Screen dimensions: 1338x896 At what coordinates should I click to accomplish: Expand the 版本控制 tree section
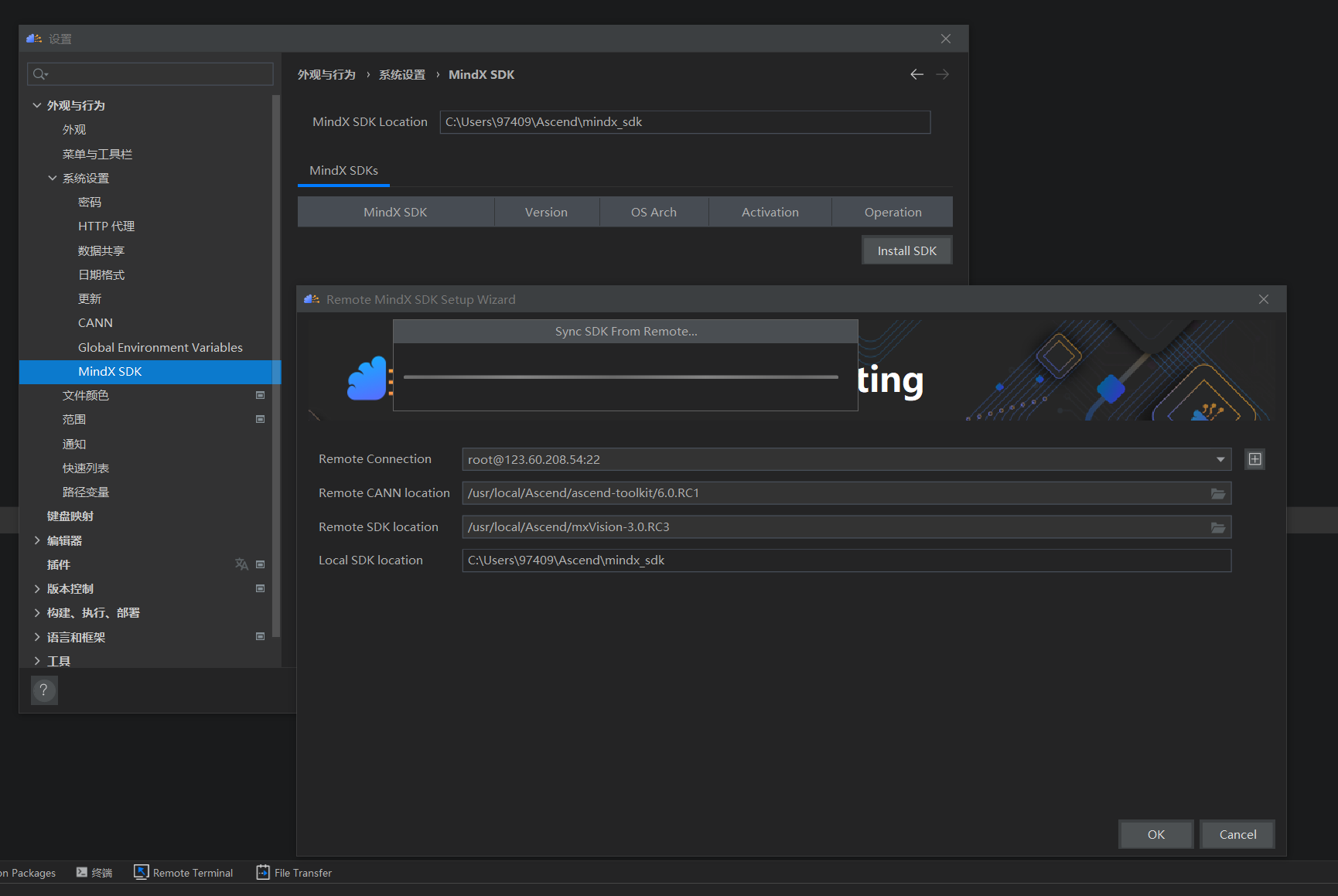pos(36,588)
